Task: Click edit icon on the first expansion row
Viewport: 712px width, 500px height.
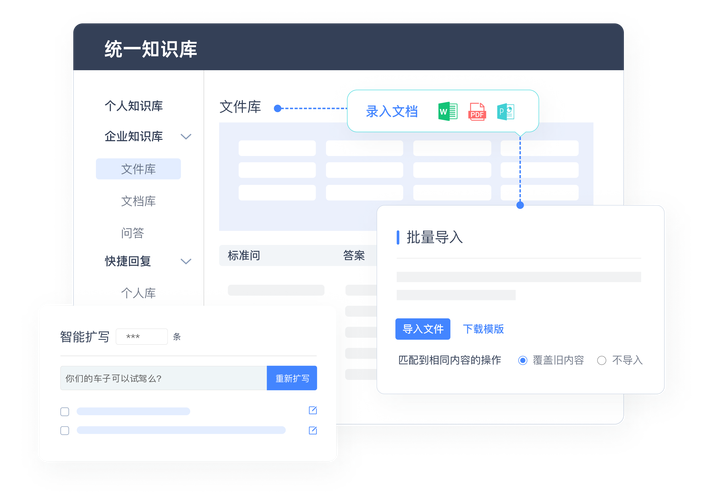Action: [x=313, y=410]
